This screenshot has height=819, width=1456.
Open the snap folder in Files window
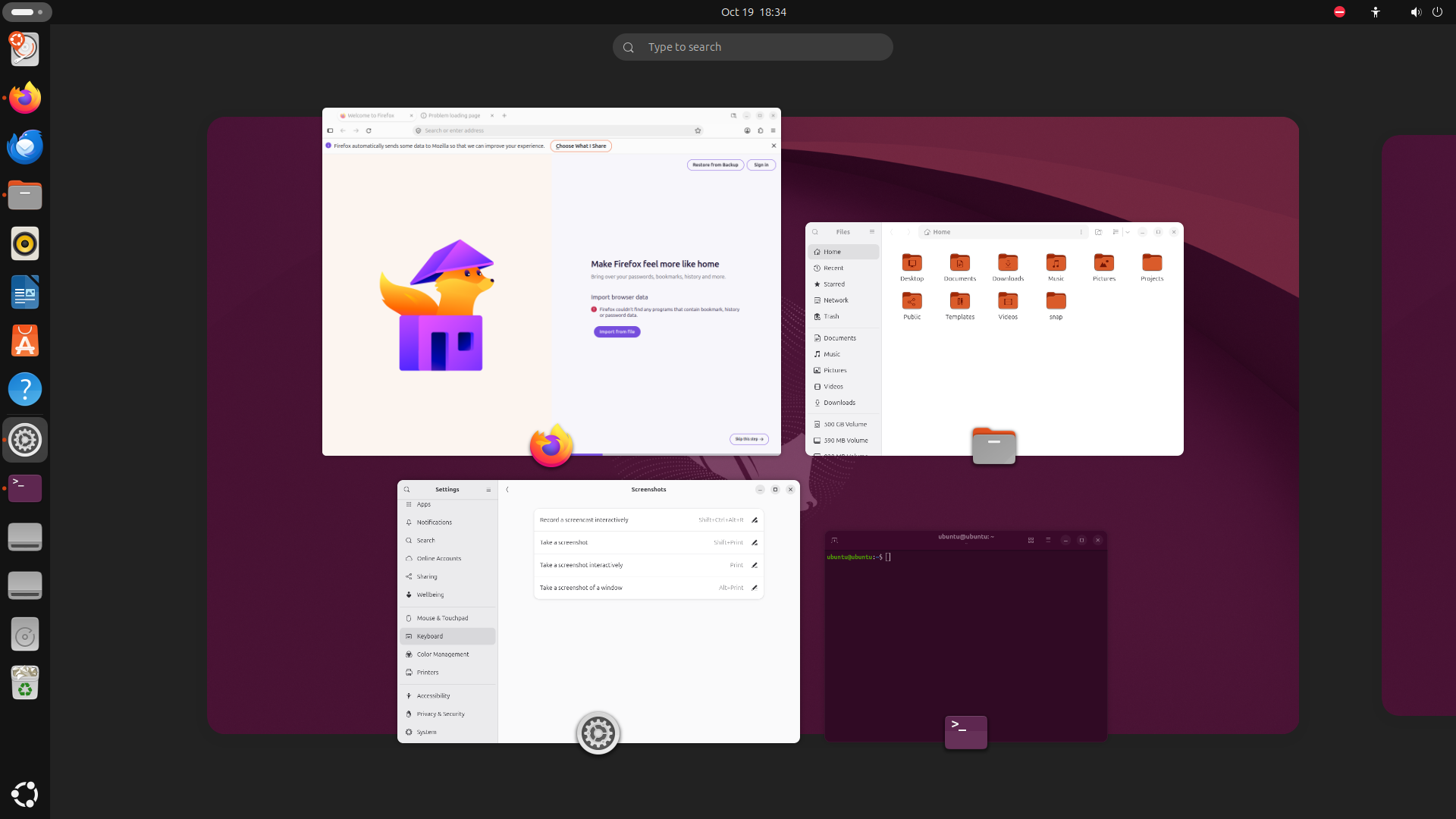[x=1056, y=306]
